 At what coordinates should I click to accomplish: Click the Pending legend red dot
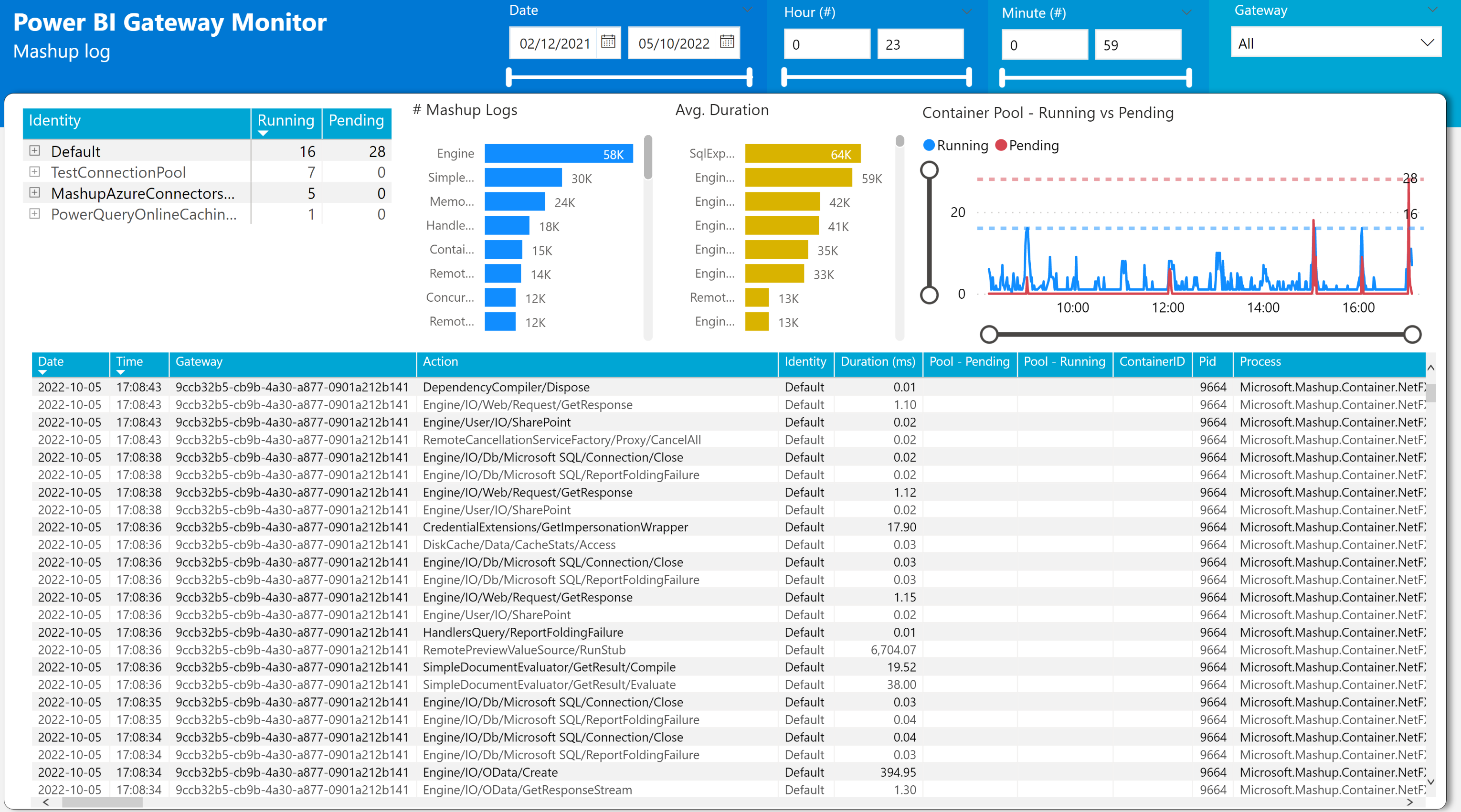[x=1000, y=145]
